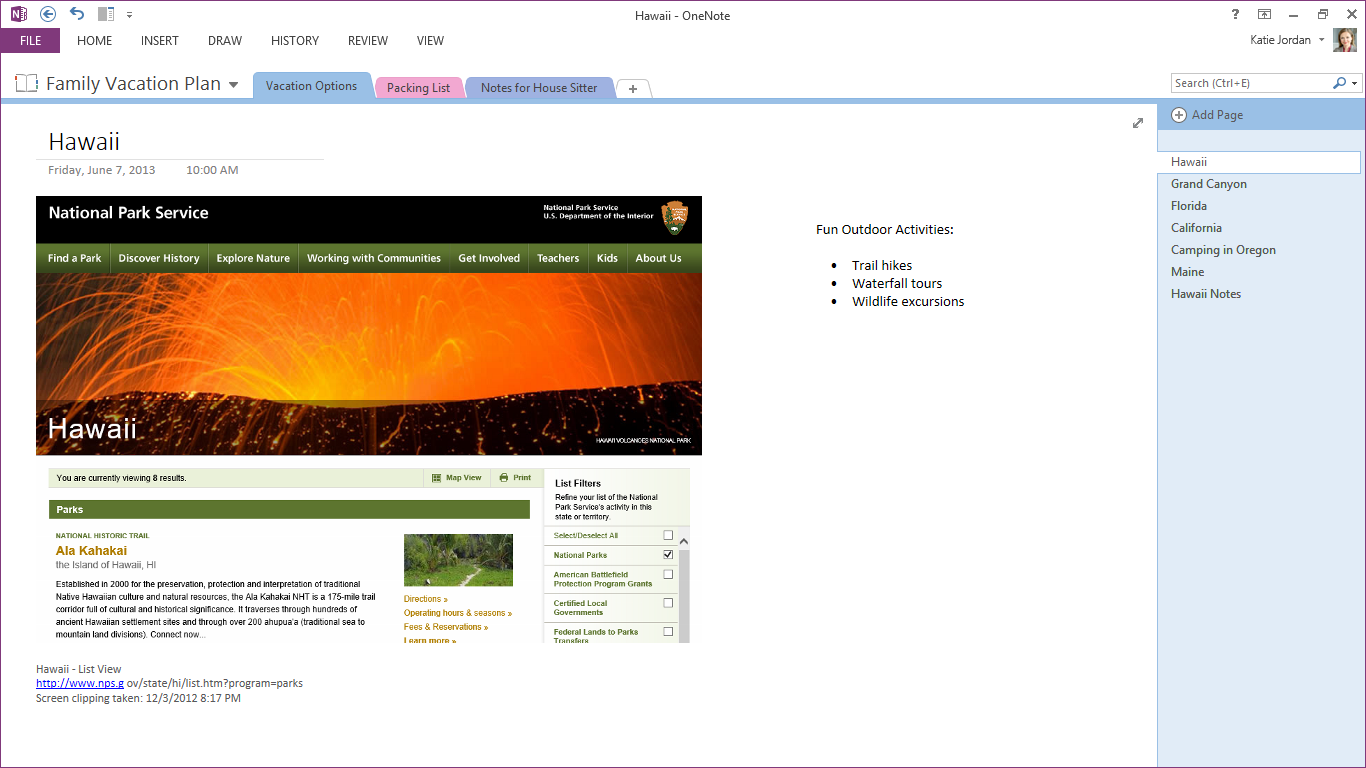The image size is (1366, 768).
Task: Click the plus circle icon for Add Page
Action: pos(1179,115)
